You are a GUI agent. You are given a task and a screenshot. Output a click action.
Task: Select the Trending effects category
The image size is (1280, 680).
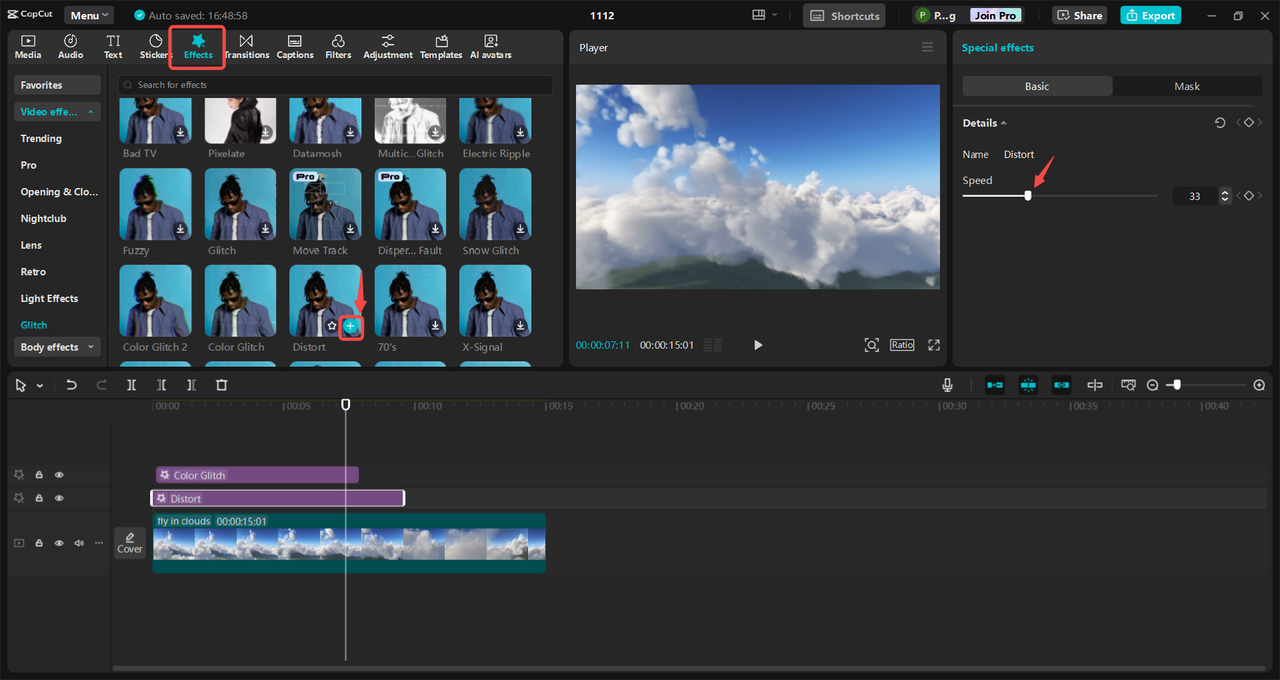[41, 139]
